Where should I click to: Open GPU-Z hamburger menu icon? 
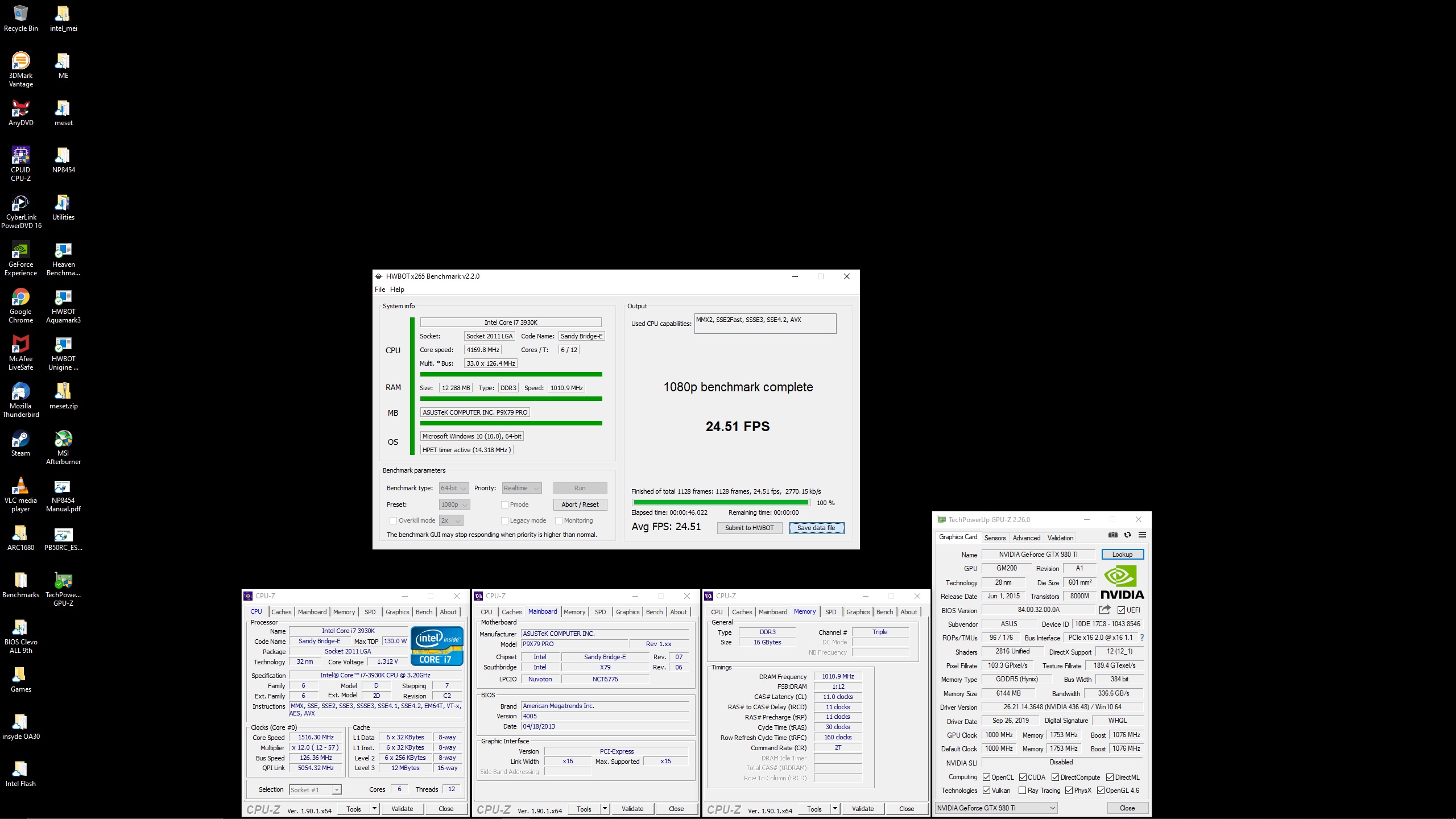click(1142, 535)
